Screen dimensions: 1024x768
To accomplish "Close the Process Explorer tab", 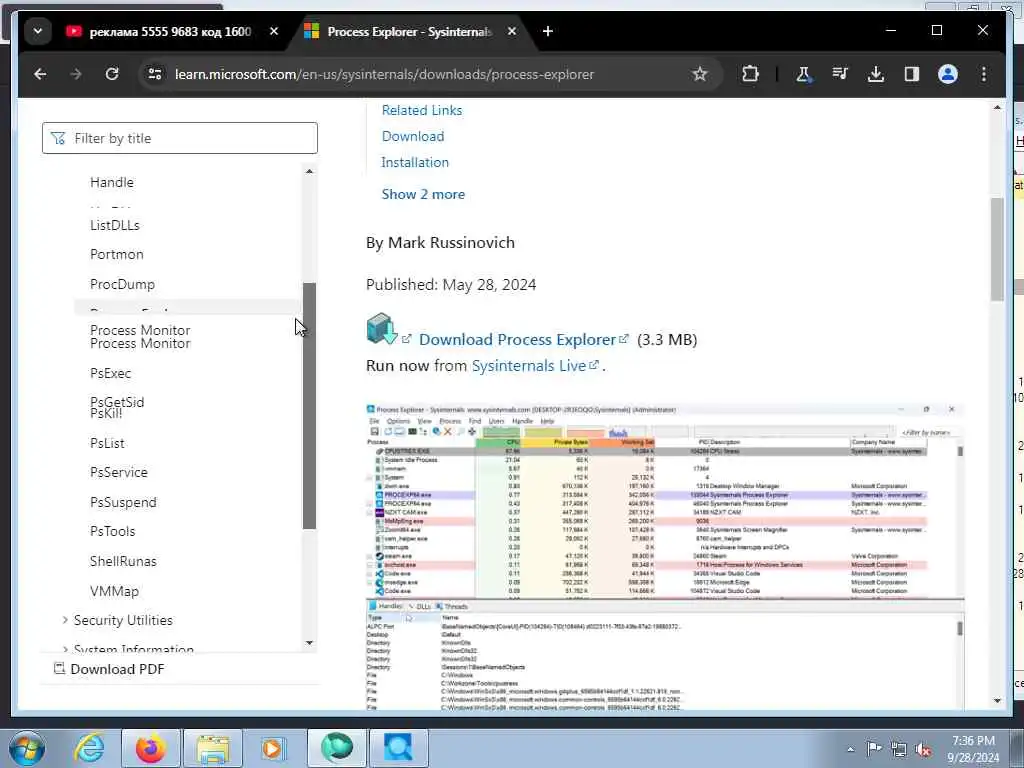I will pos(512,31).
